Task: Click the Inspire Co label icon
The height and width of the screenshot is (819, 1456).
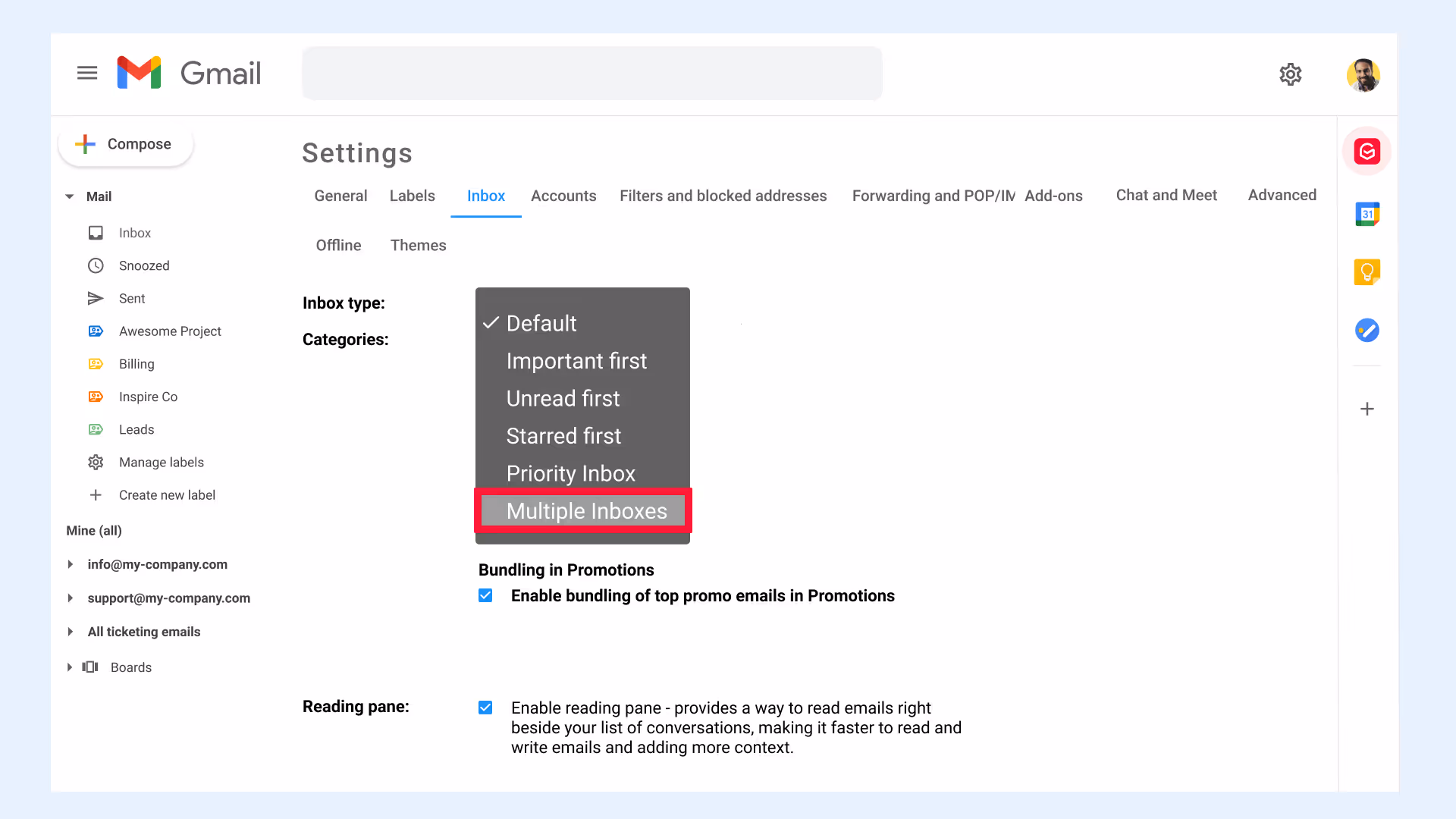Action: pos(96,397)
